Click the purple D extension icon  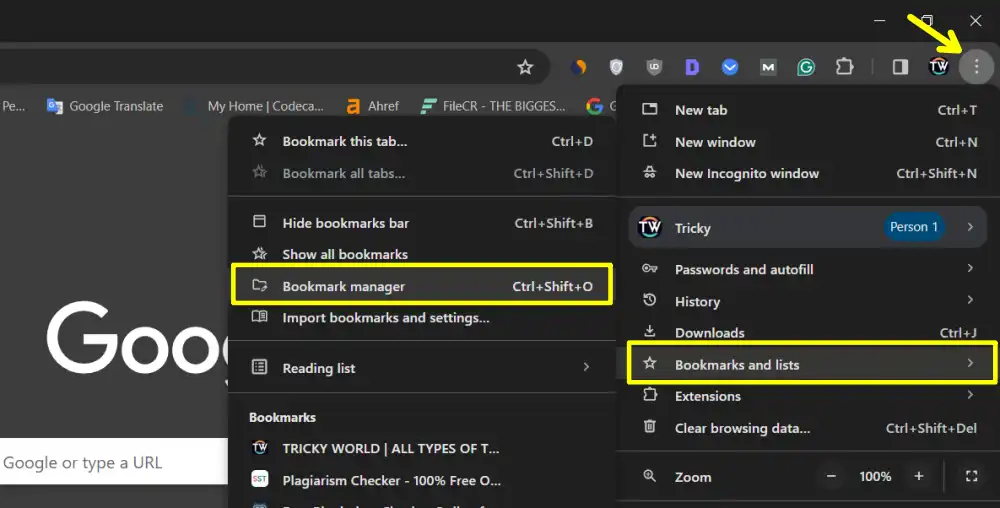pyautogui.click(x=692, y=67)
